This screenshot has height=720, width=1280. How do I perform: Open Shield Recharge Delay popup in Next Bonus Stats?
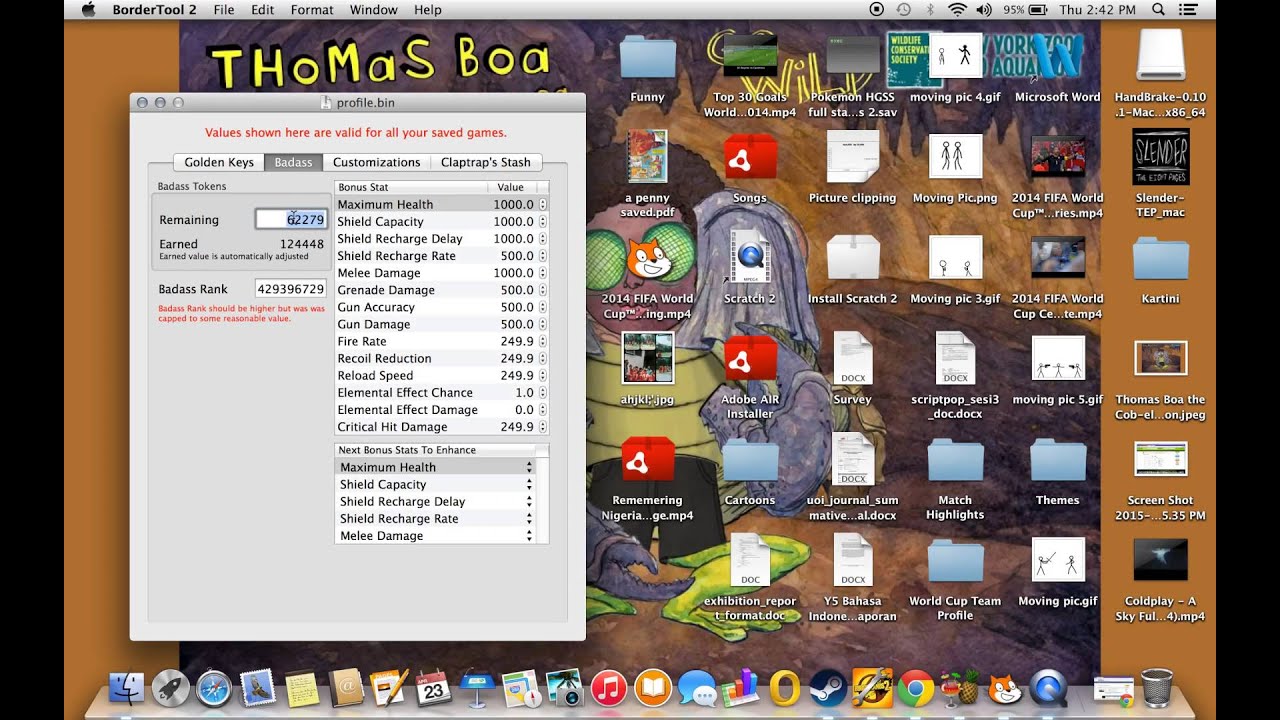pyautogui.click(x=436, y=501)
